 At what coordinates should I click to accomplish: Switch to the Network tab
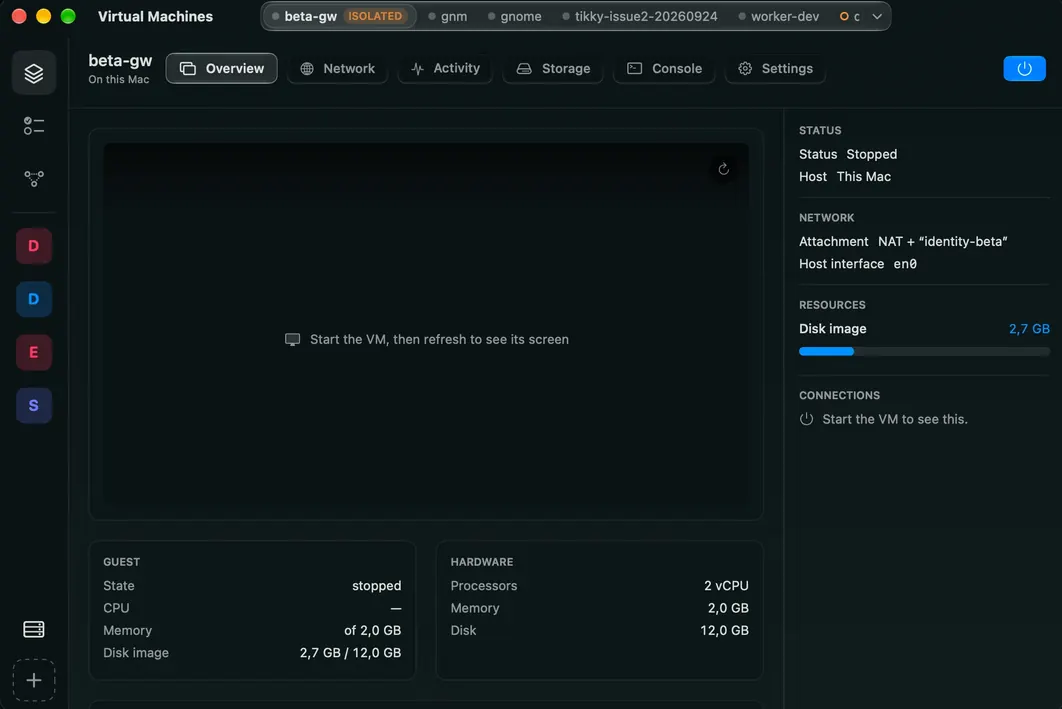point(337,68)
